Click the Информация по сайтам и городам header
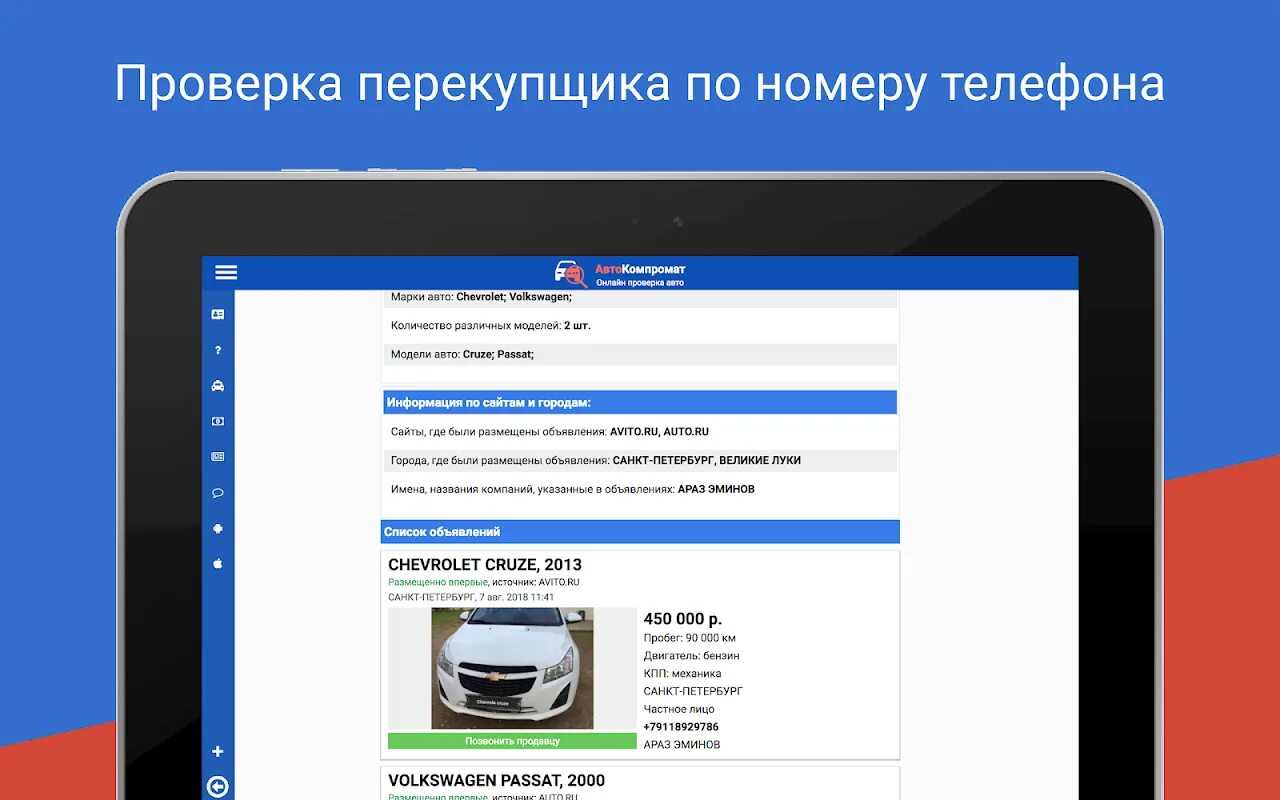 point(640,402)
